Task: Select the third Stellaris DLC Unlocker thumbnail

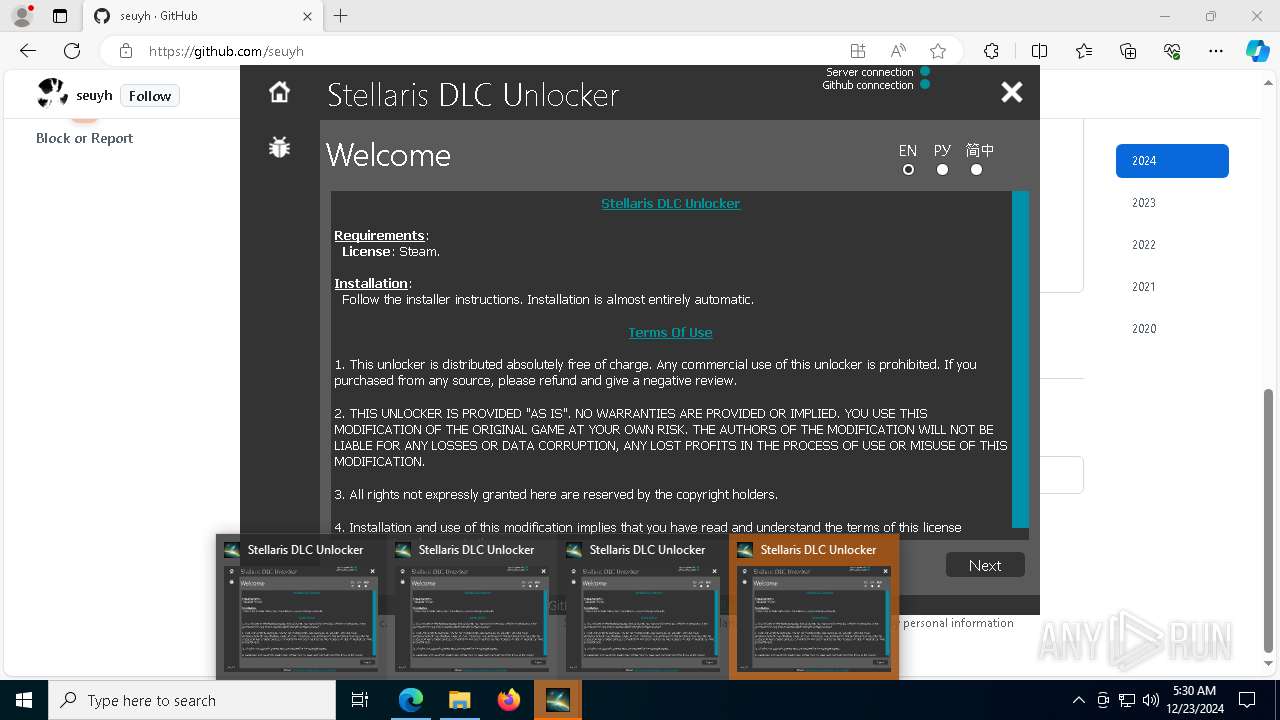Action: point(643,607)
